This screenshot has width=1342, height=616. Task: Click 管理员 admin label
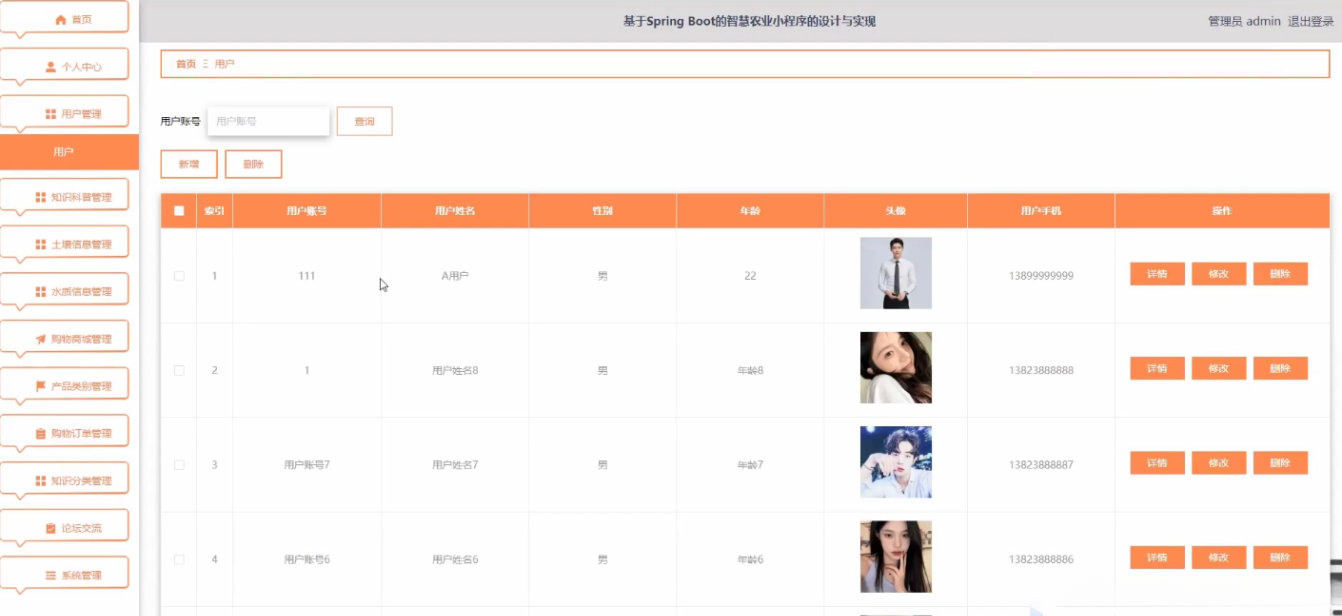coord(1244,21)
